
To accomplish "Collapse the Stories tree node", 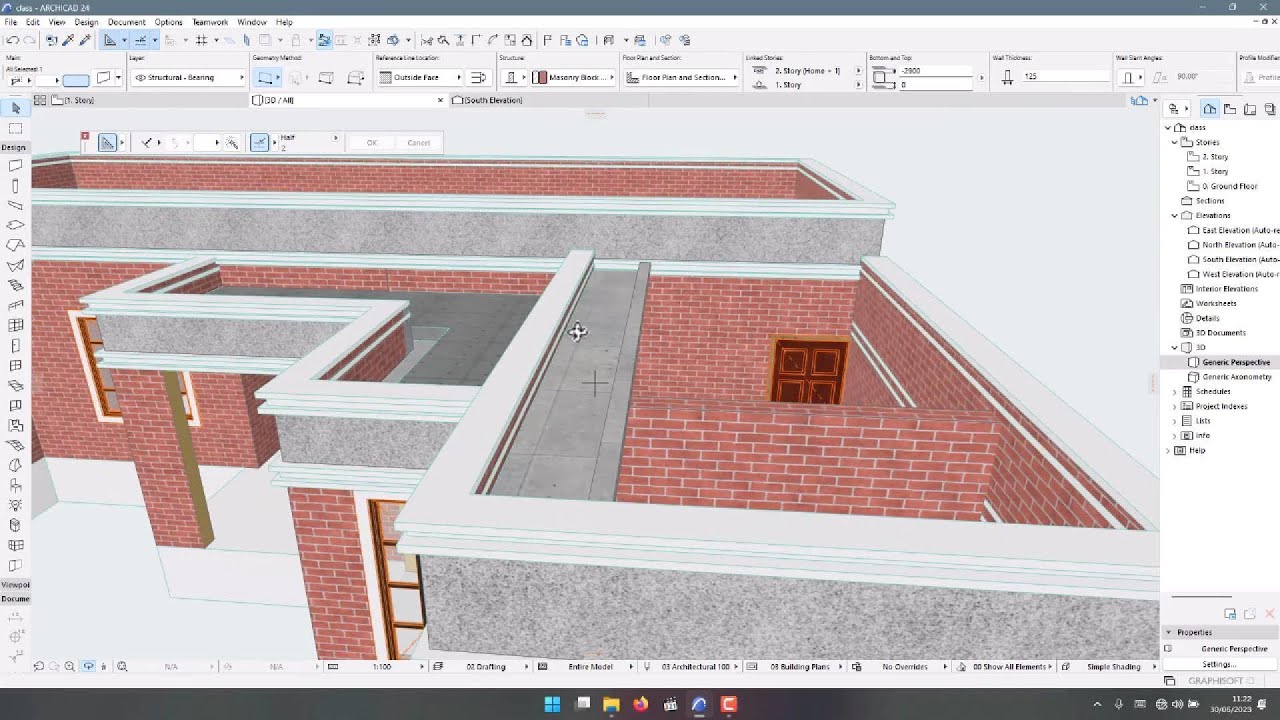I will [x=1175, y=142].
